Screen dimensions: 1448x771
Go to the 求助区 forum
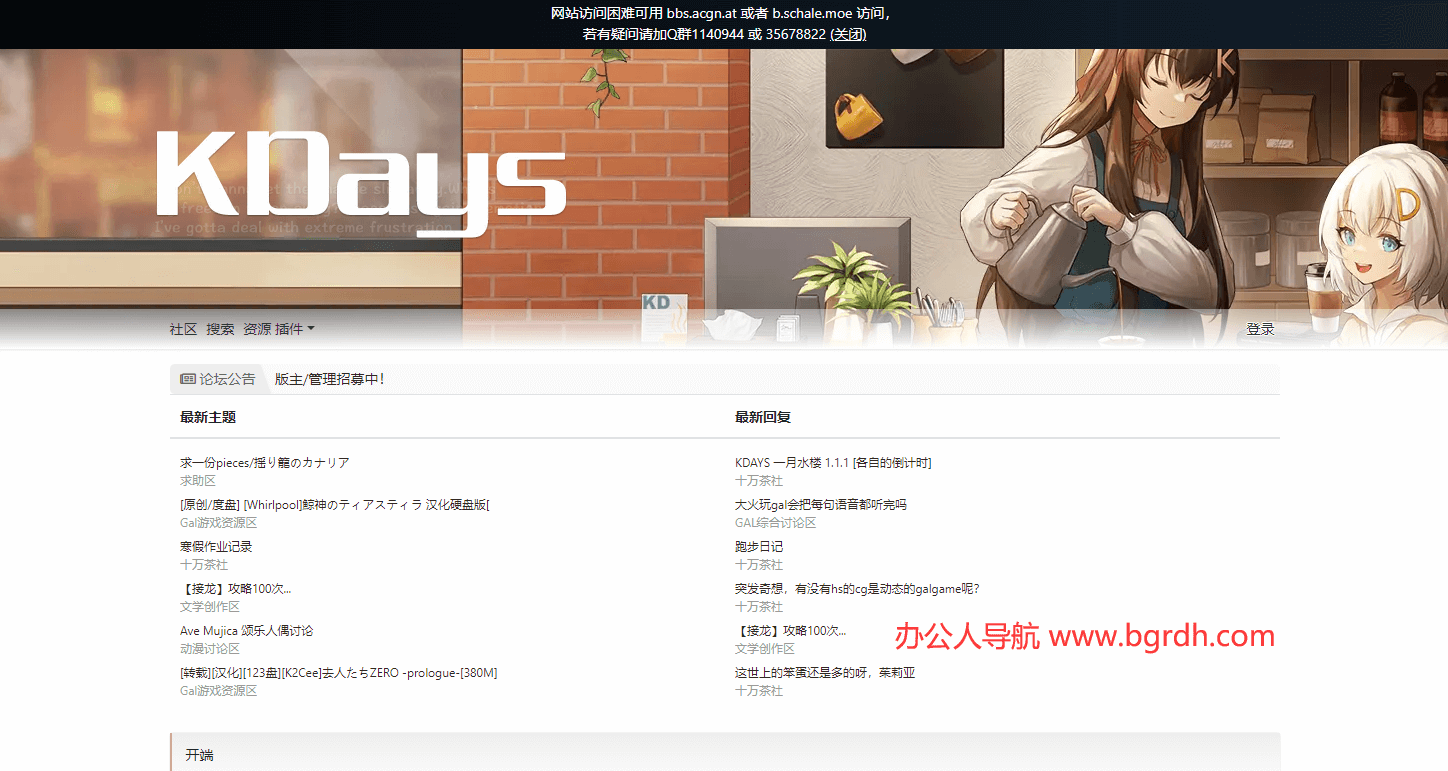pyautogui.click(x=197, y=480)
